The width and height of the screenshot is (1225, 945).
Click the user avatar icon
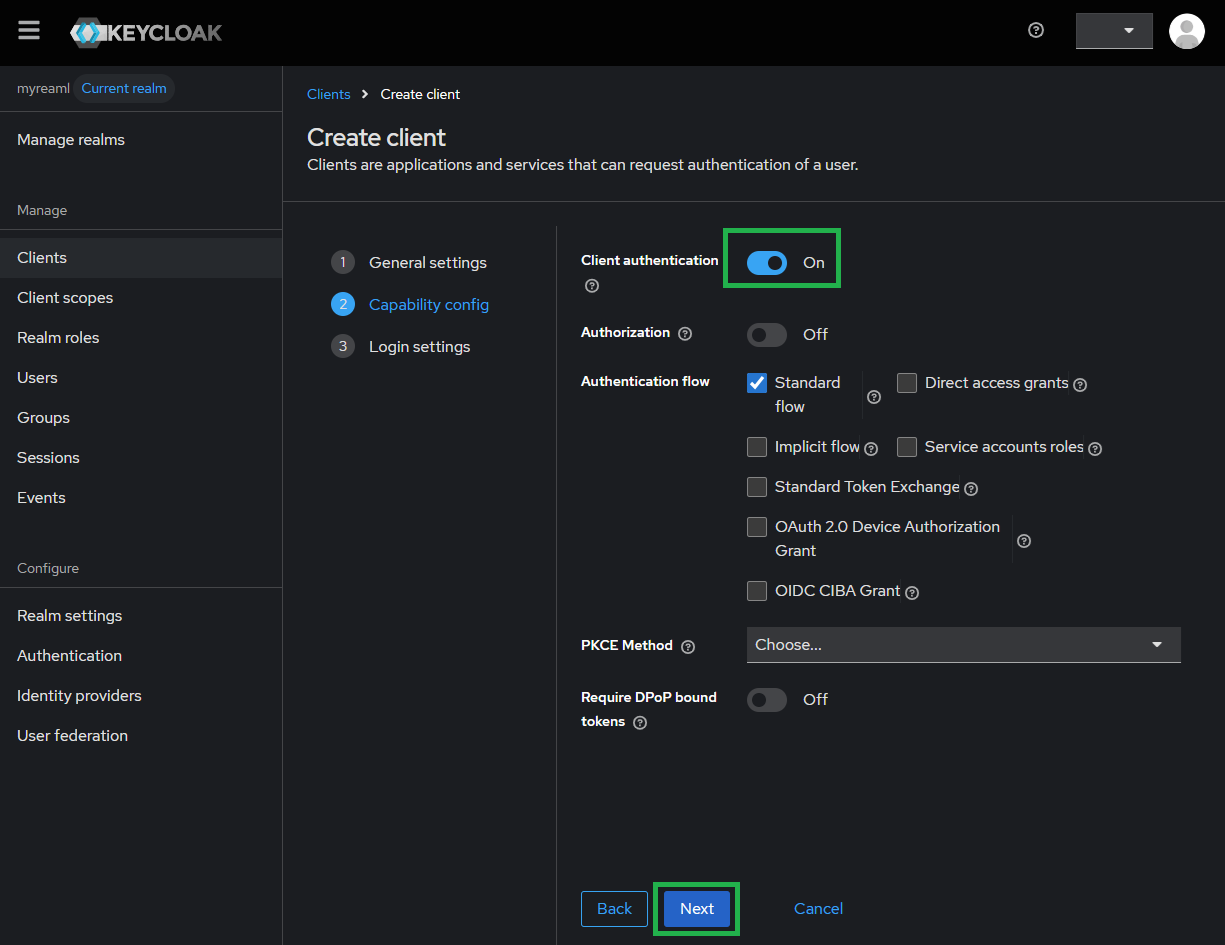click(x=1186, y=31)
